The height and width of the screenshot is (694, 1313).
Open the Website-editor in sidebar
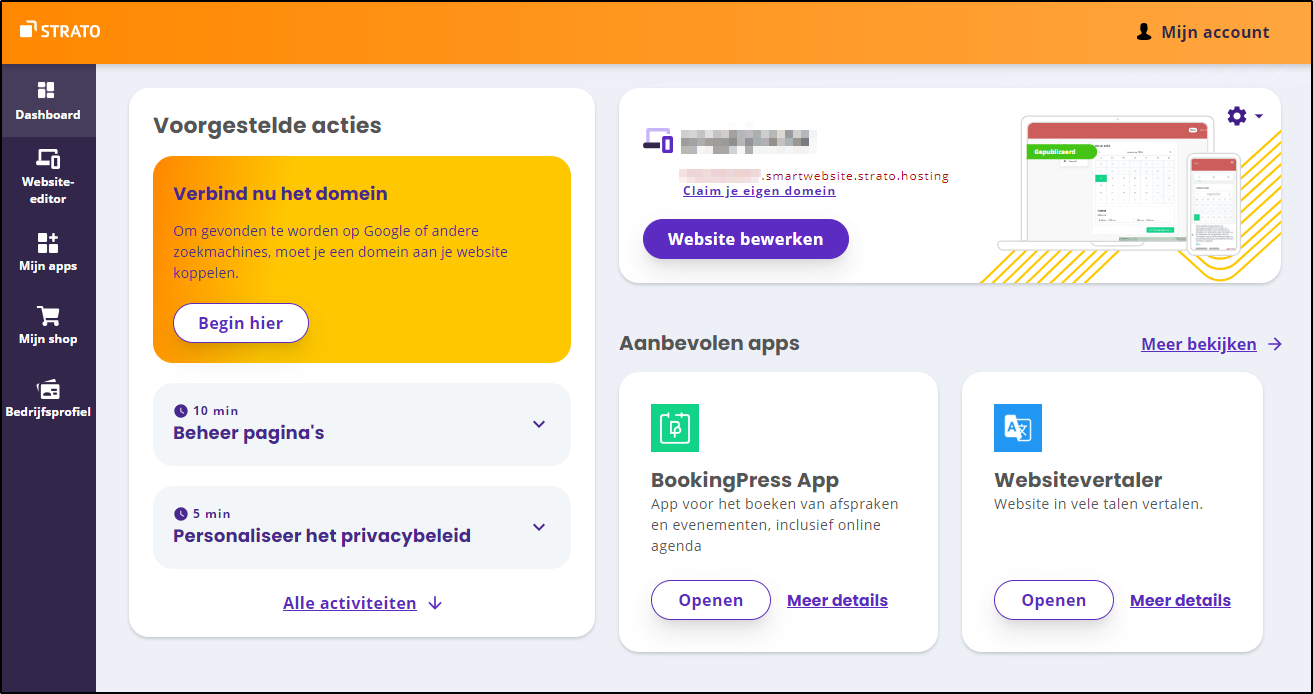(x=48, y=175)
